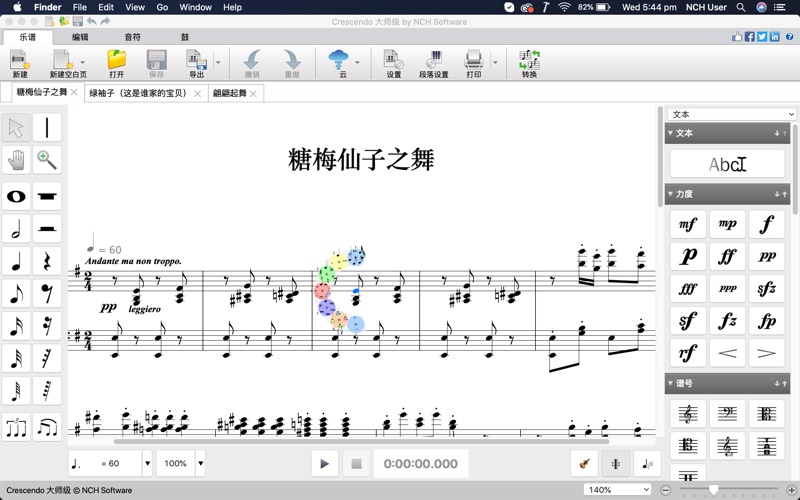Viewport: 800px width, 500px height.
Task: Toggle the instrument violin button
Action: [584, 463]
